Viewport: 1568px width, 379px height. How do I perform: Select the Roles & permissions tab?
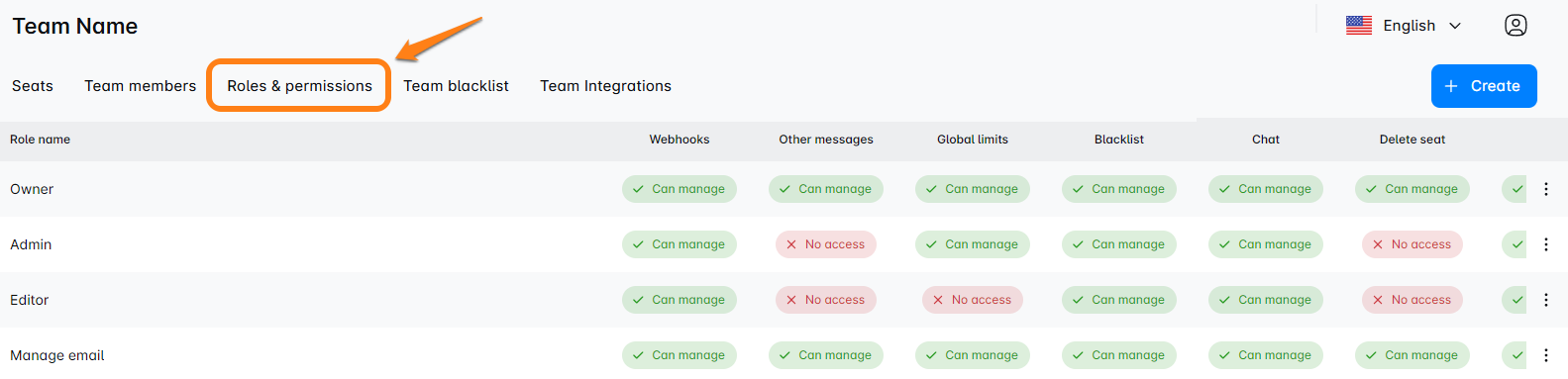(x=299, y=86)
